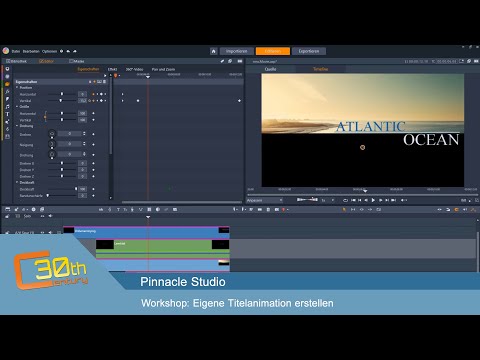Click the preview scrubber playhead
Screen dimensions: 480x360
coord(365,191)
